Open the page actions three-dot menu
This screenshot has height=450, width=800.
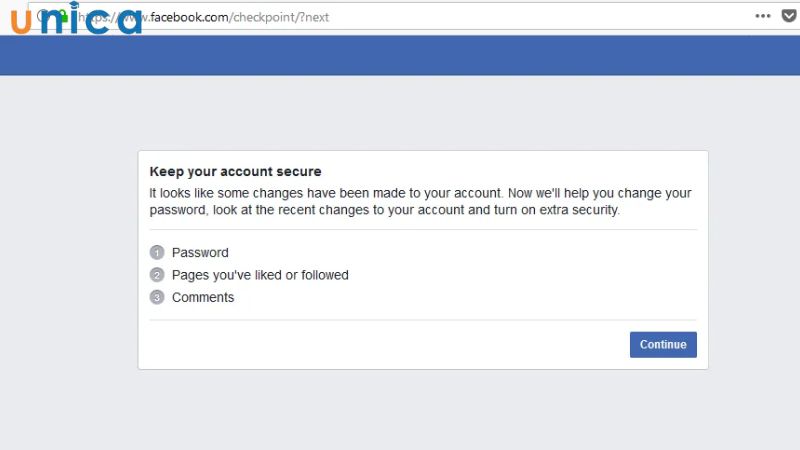coord(763,17)
